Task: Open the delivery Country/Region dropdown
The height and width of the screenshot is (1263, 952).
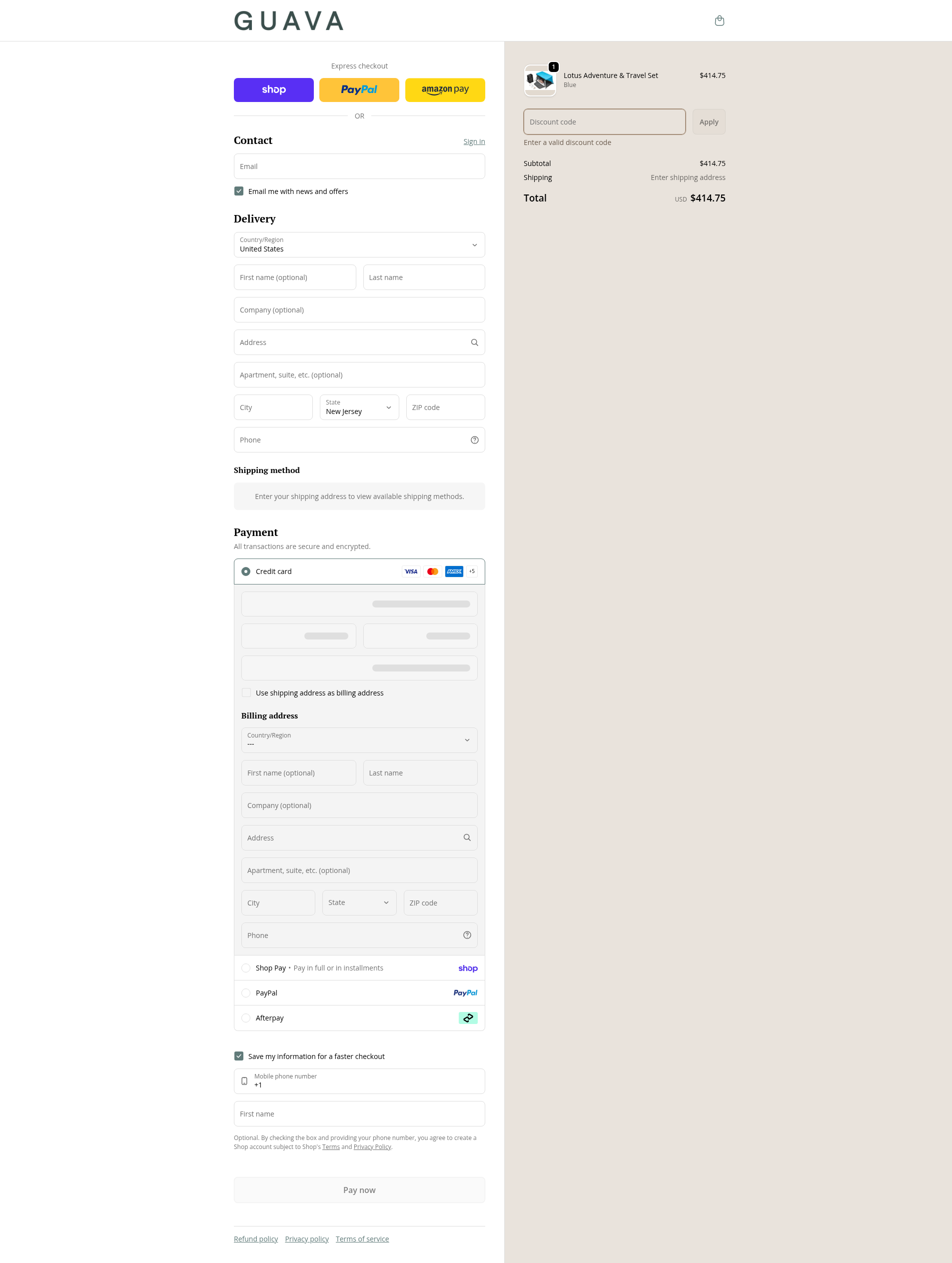Action: 360,245
